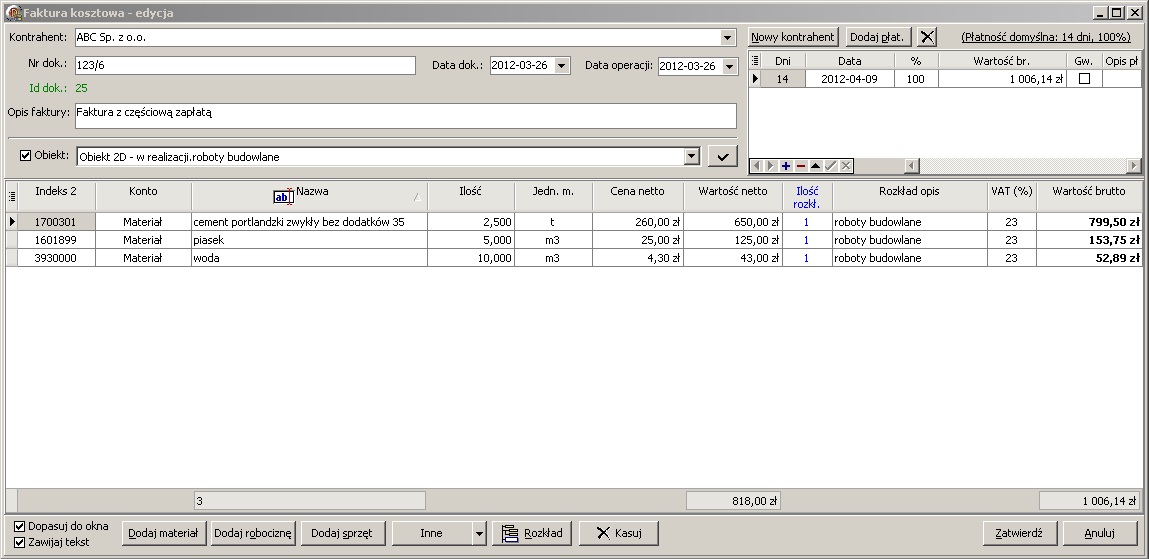1149x559 pixels.
Task: Open items grid column chooser icon
Action: 12,196
